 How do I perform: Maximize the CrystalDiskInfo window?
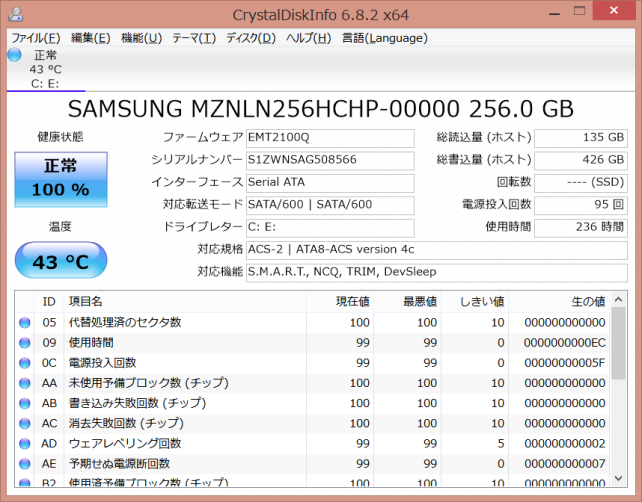point(579,11)
